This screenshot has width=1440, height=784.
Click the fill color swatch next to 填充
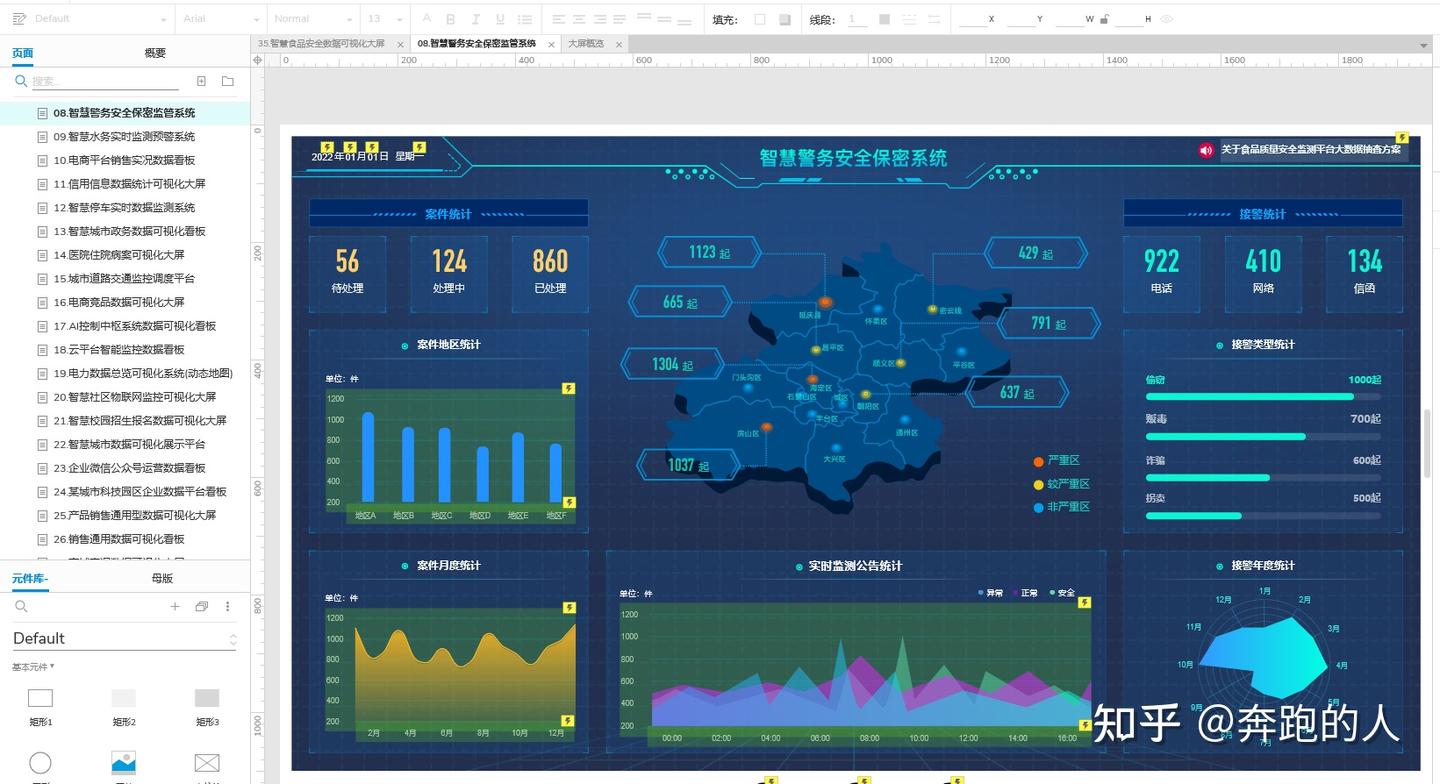click(x=760, y=19)
